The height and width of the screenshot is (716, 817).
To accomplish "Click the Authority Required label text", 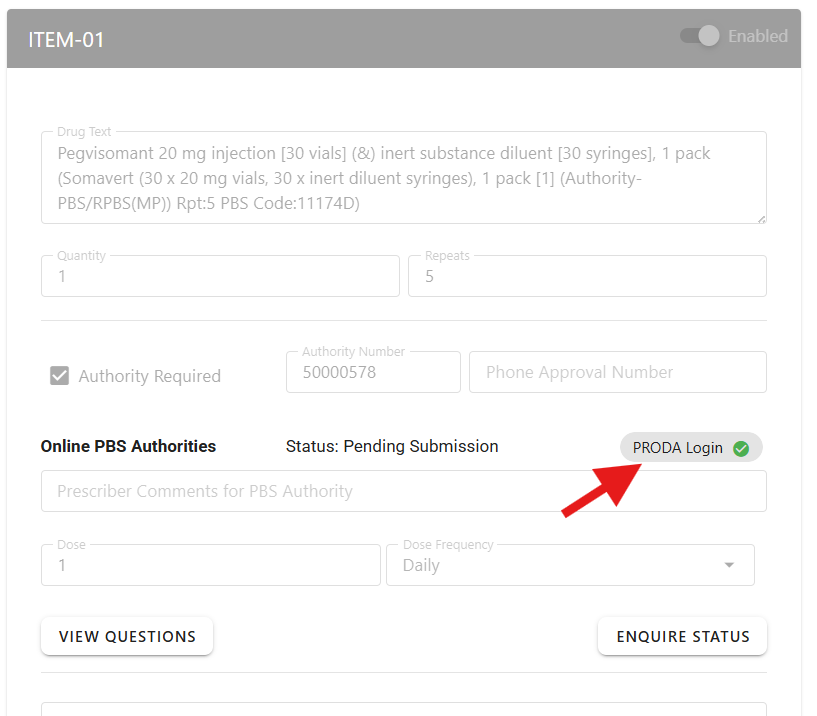I will [150, 376].
